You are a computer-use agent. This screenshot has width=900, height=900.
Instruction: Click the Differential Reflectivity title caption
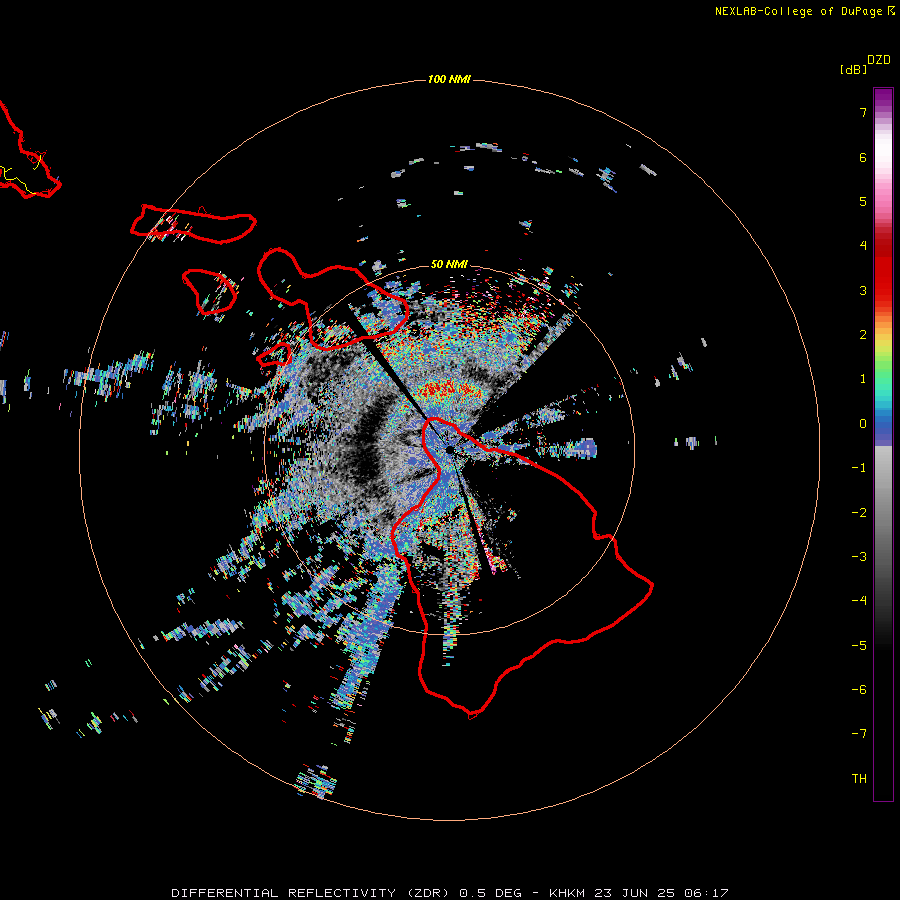coord(450,893)
